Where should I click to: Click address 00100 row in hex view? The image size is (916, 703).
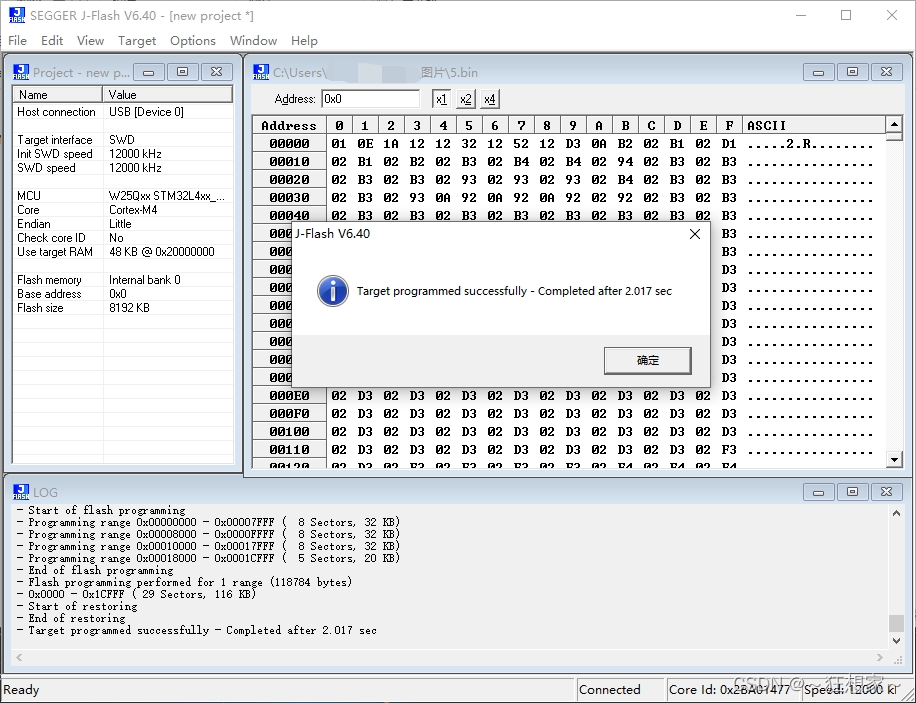569,432
